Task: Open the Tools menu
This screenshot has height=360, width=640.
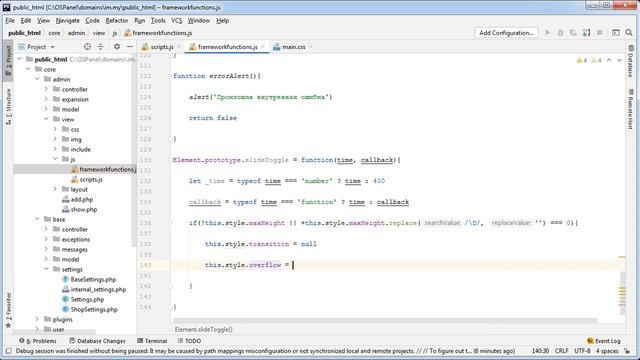Action: [158, 20]
